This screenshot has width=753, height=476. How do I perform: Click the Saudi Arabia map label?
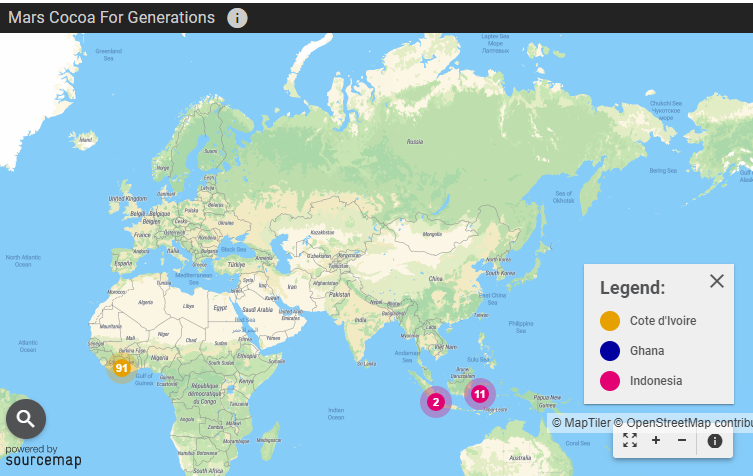pyautogui.click(x=257, y=310)
